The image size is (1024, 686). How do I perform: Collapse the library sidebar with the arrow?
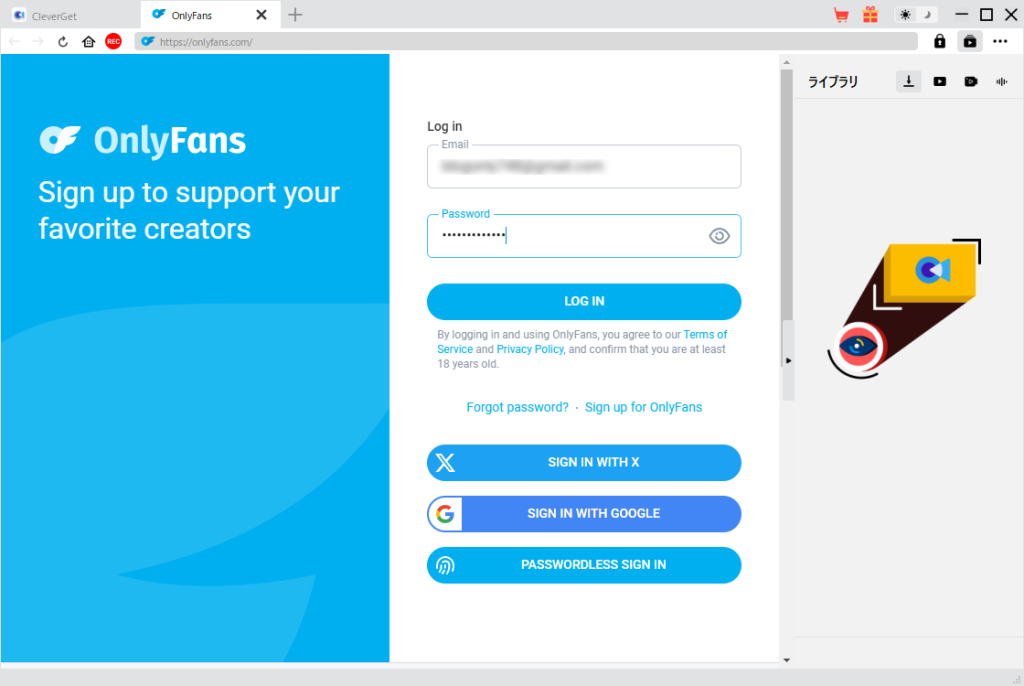789,360
